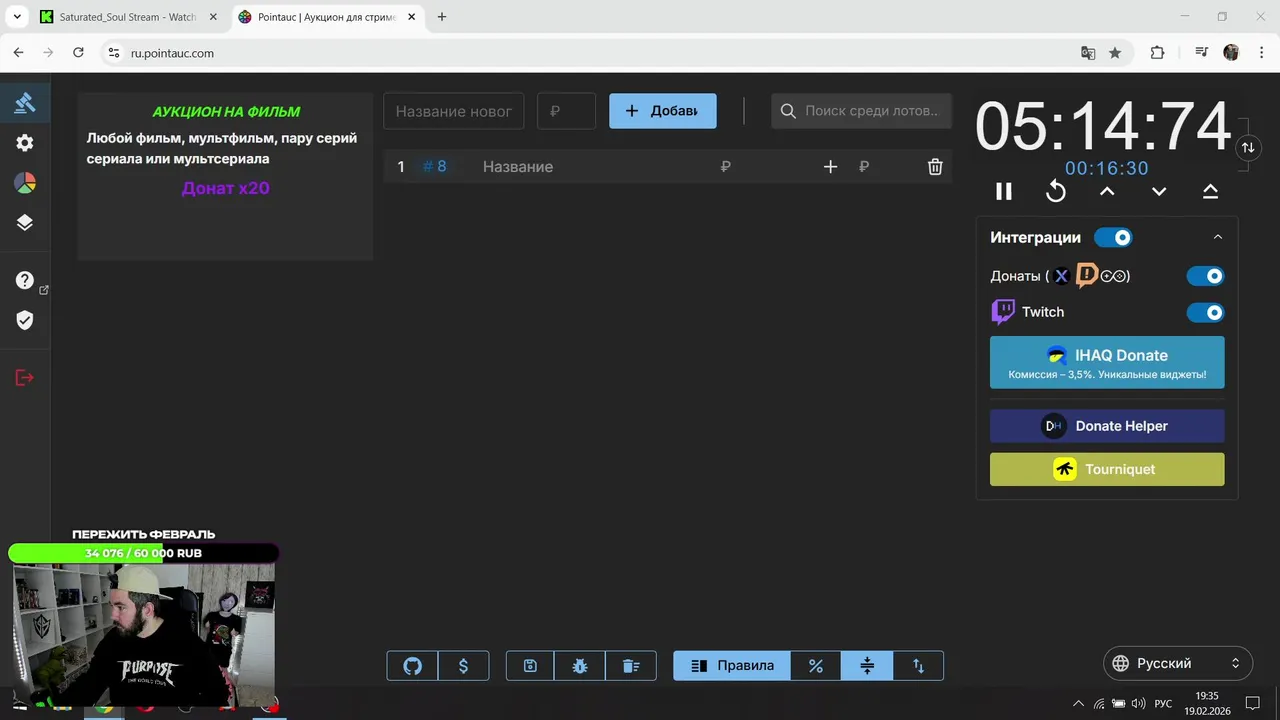Click the browser back arrow

[x=18, y=53]
